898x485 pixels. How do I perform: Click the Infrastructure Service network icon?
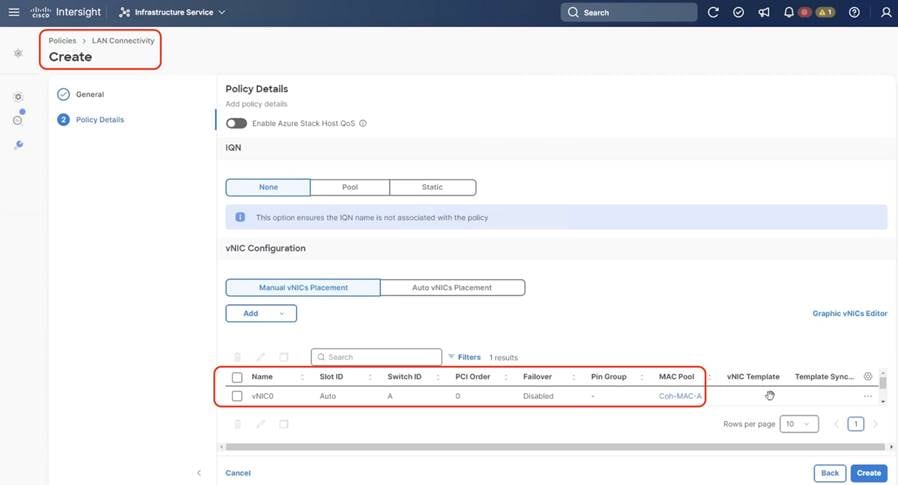124,12
